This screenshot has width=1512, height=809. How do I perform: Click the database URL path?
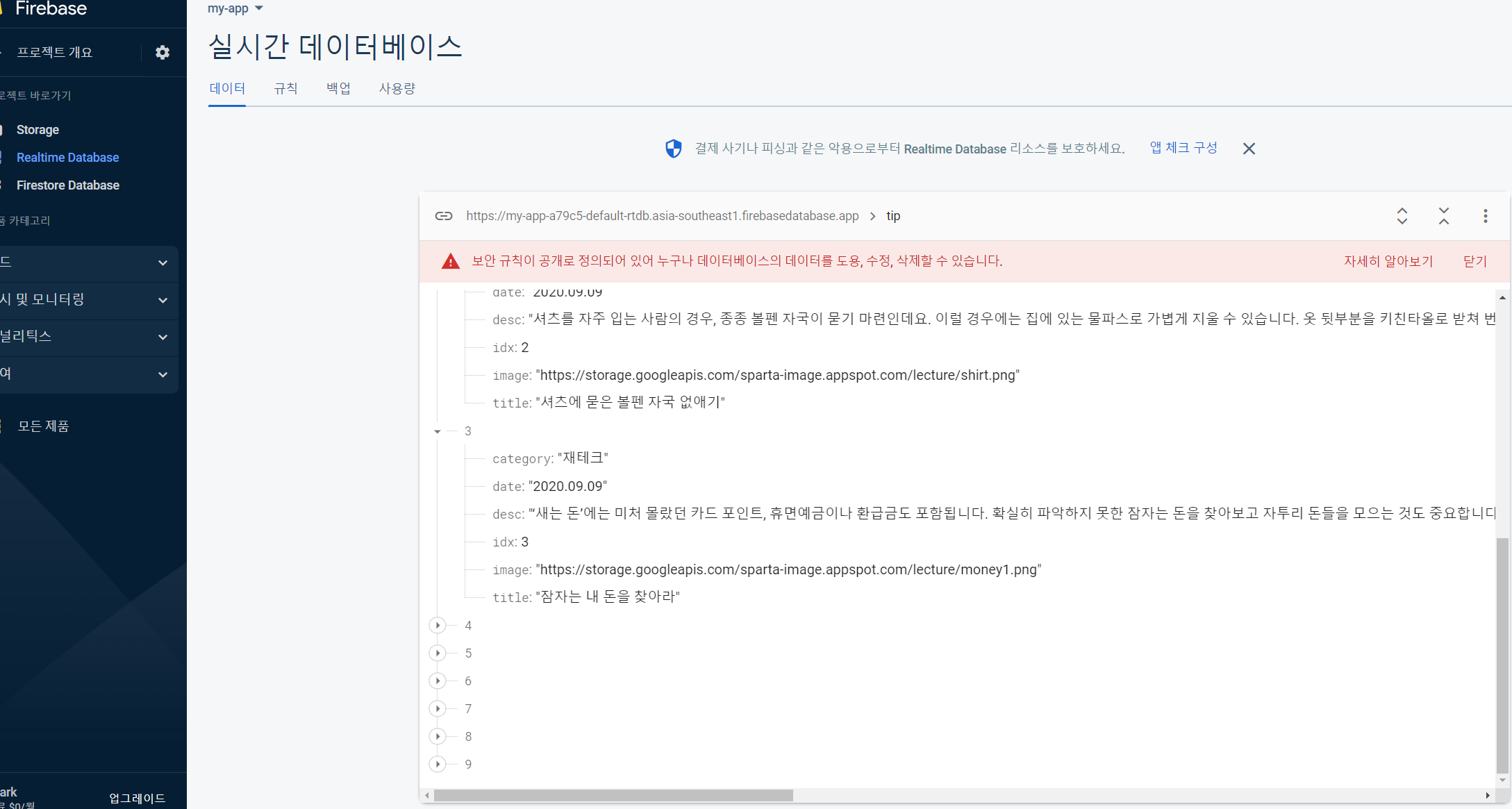click(663, 216)
